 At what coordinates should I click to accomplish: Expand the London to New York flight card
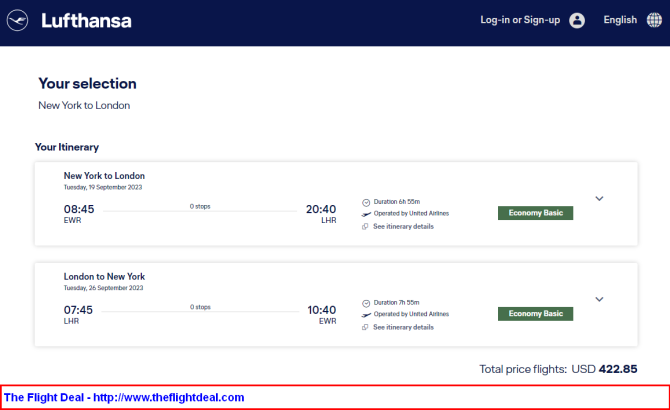click(599, 299)
